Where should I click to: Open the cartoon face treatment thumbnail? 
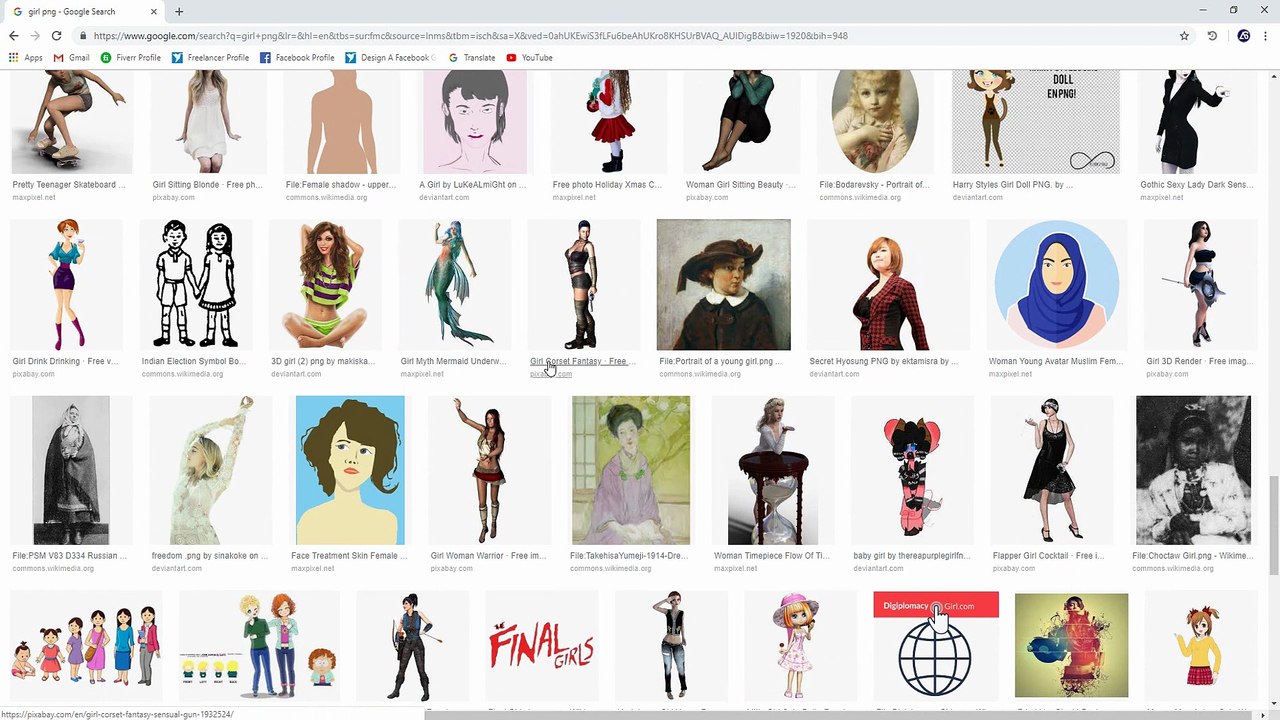[x=350, y=470]
